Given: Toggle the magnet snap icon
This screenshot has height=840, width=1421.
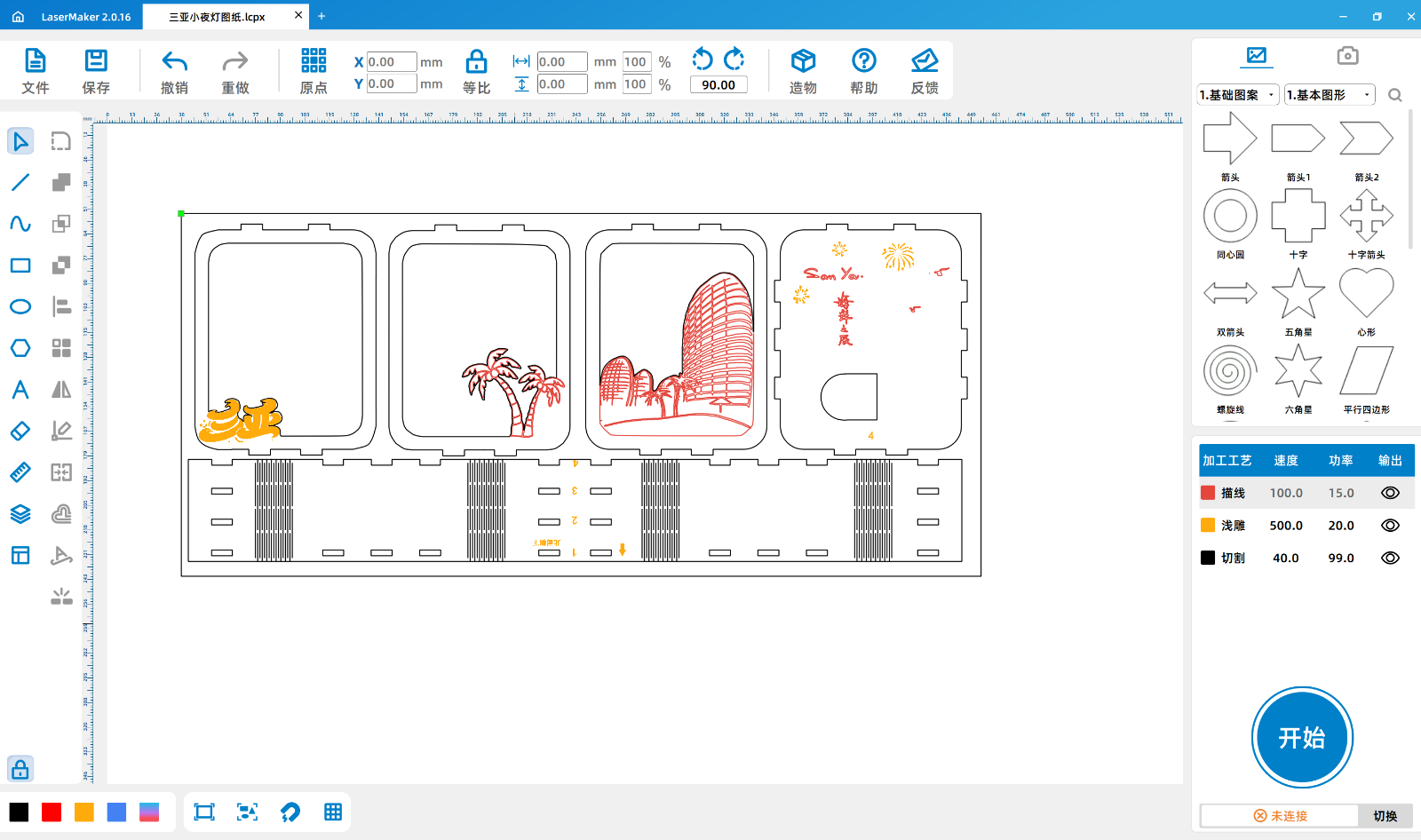Looking at the screenshot, I should 290,812.
